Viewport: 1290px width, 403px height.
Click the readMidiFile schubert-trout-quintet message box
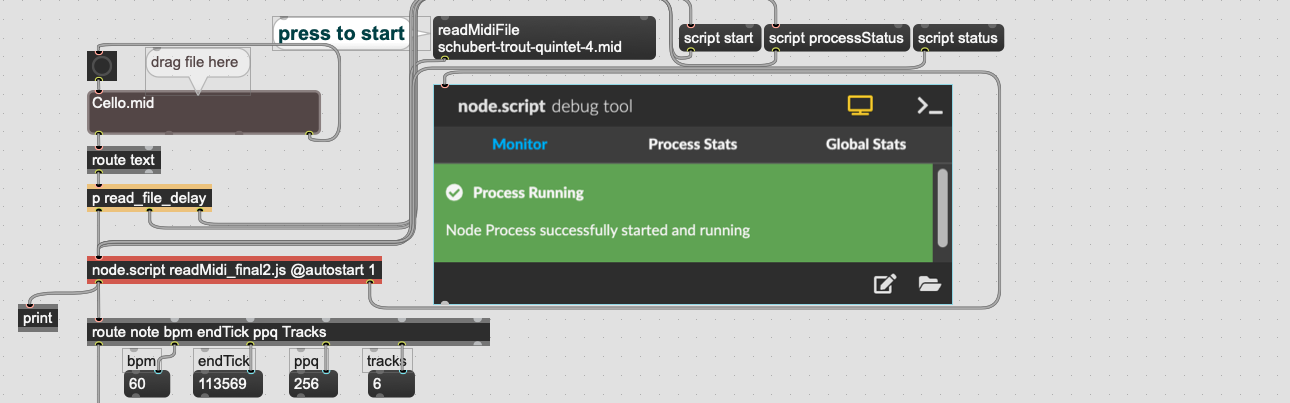point(545,38)
